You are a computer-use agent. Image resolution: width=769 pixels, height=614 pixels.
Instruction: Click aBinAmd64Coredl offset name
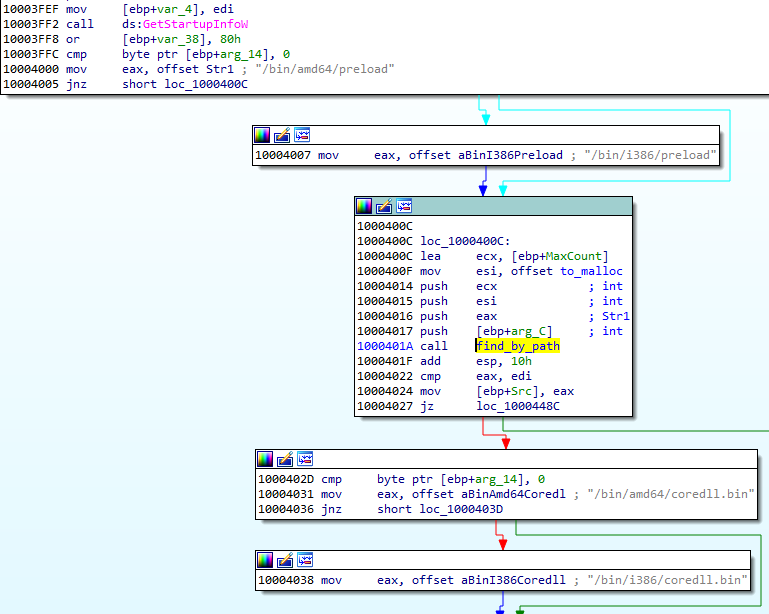coord(513,494)
